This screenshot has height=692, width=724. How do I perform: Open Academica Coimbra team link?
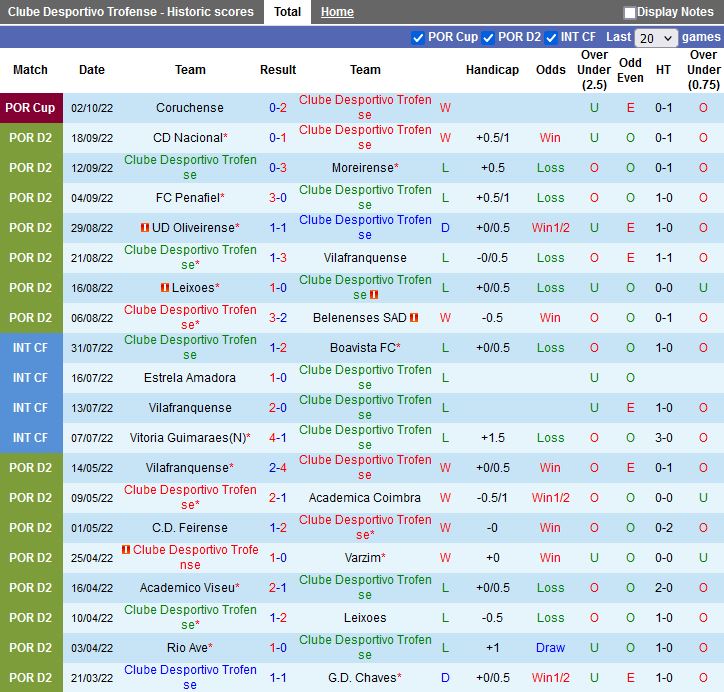pos(365,498)
